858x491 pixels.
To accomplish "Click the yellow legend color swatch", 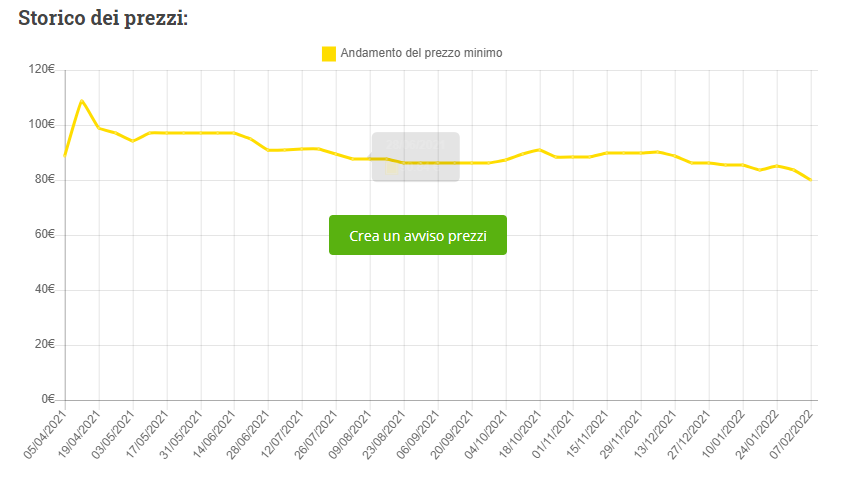I will click(328, 53).
